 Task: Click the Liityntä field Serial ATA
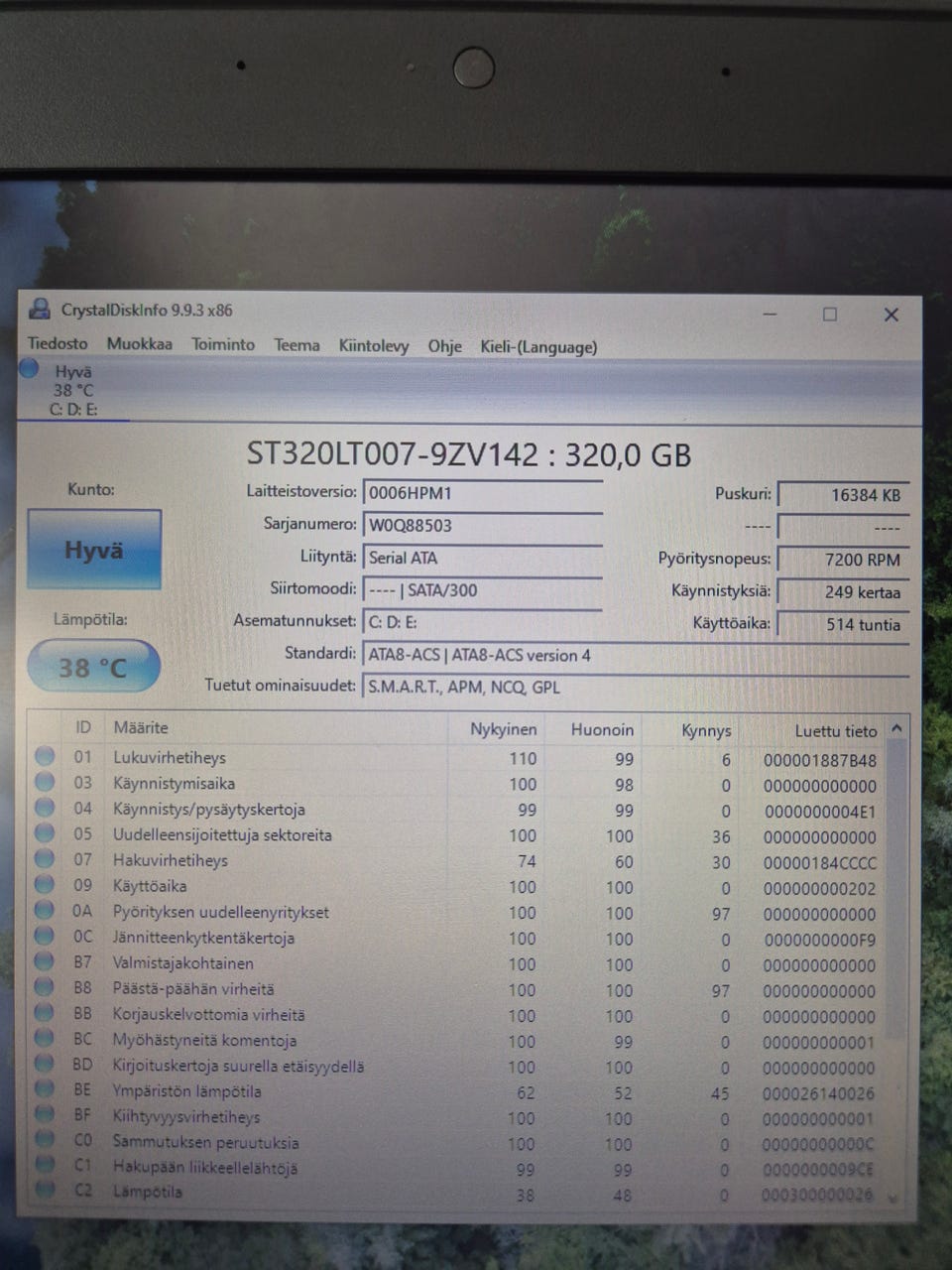[483, 558]
